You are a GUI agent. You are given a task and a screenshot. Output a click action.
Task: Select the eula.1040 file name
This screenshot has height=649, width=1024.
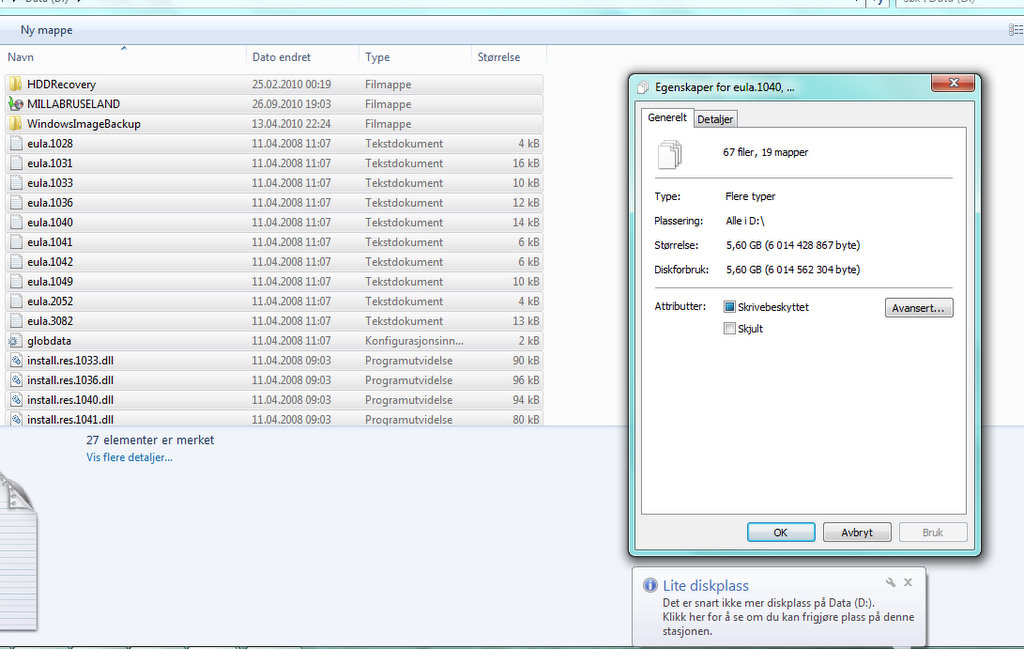[x=50, y=222]
